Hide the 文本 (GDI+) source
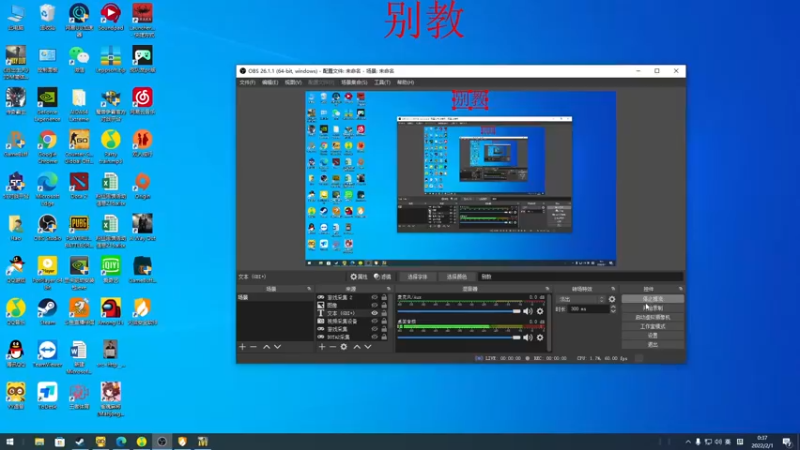This screenshot has width=800, height=450. pos(374,313)
